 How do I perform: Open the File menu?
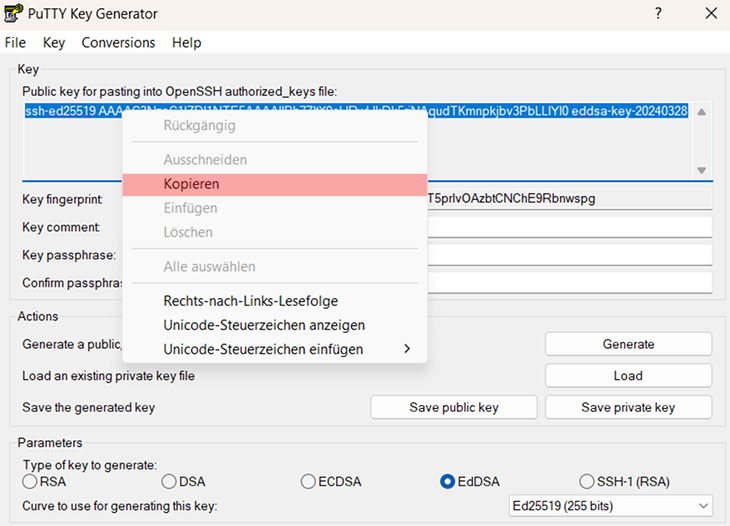pyautogui.click(x=15, y=43)
